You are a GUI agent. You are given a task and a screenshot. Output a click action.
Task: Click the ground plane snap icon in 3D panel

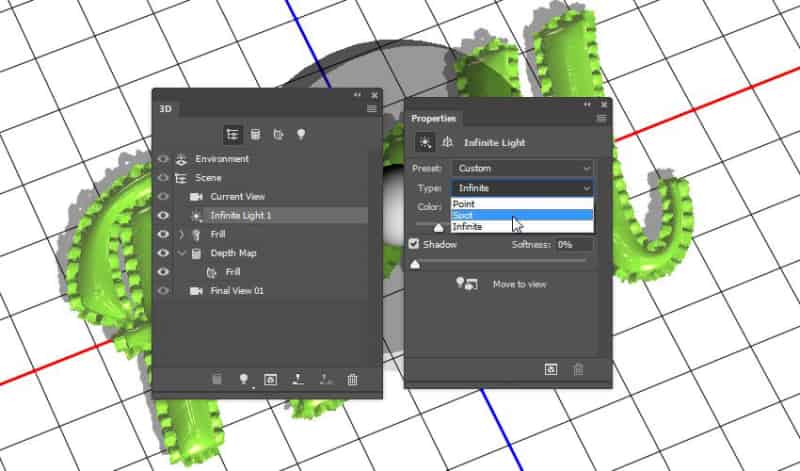298,379
